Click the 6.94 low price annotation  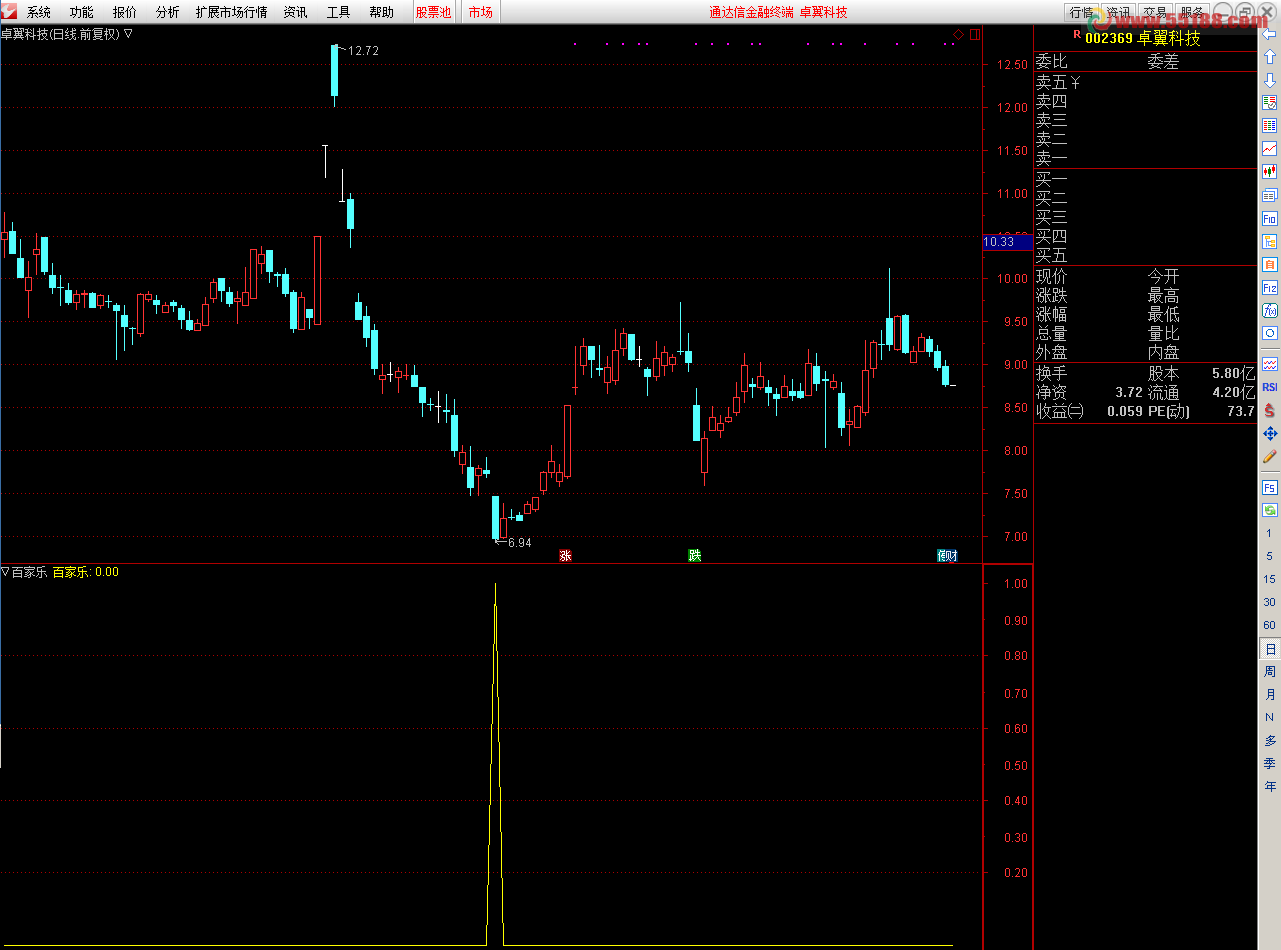(x=519, y=542)
